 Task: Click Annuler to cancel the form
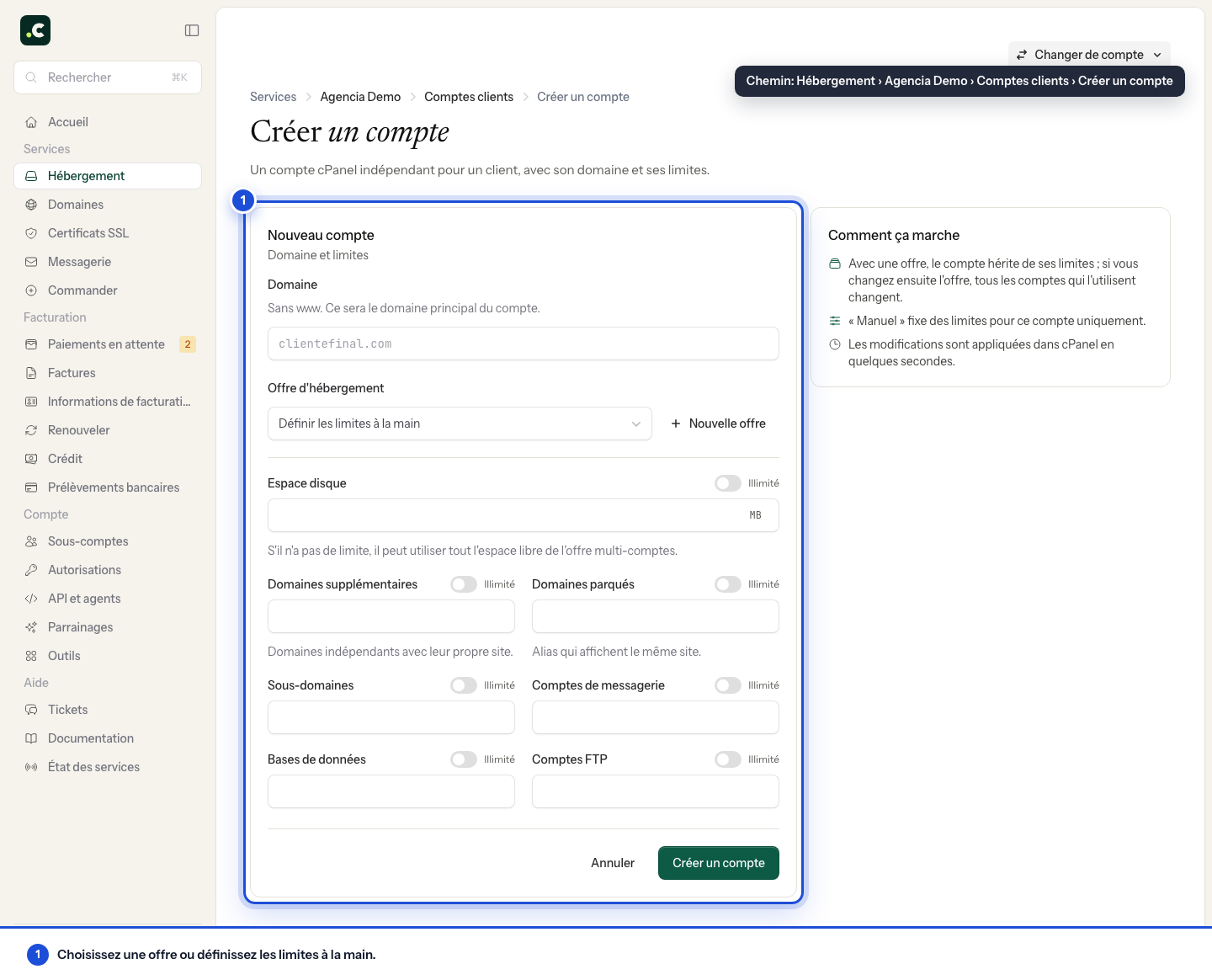click(x=613, y=863)
